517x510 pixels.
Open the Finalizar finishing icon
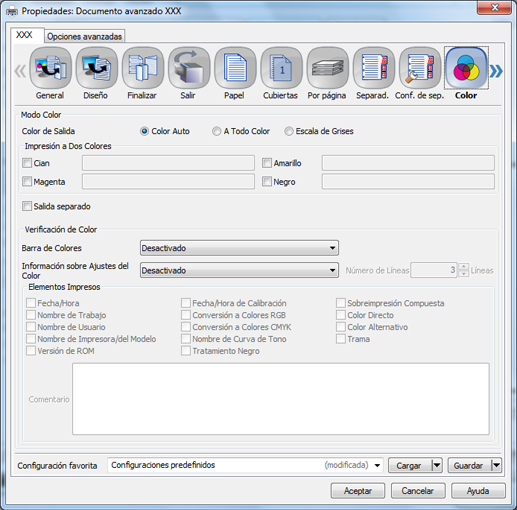tap(143, 68)
